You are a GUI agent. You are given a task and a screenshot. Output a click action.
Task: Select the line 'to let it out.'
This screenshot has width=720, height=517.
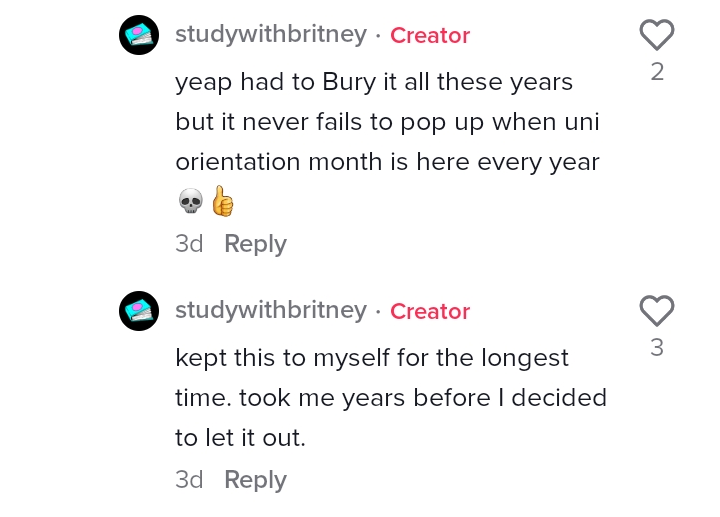pos(240,438)
